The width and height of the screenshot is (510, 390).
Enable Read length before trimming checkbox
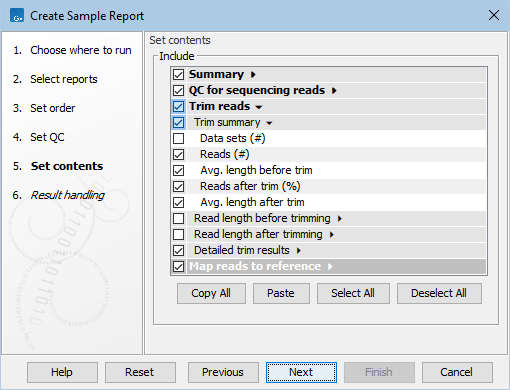178,218
